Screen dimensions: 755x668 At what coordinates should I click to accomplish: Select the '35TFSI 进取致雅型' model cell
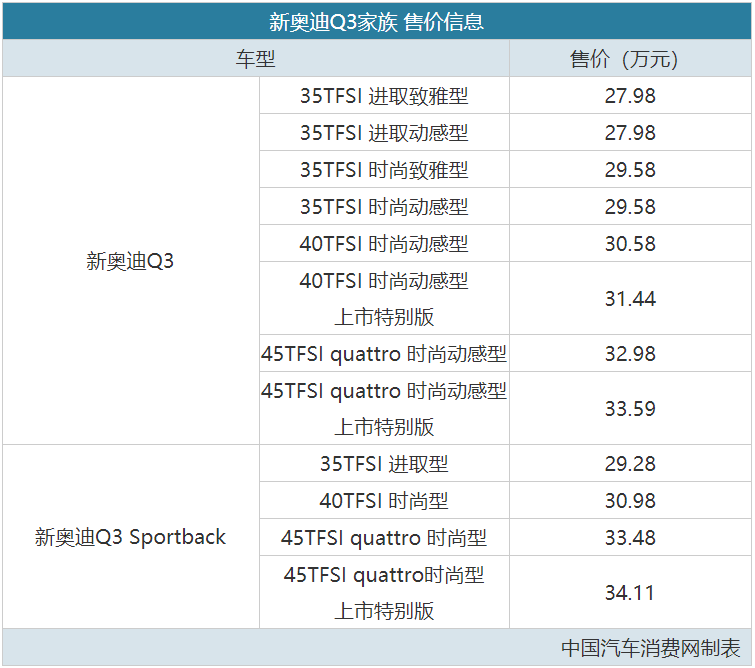(x=384, y=96)
